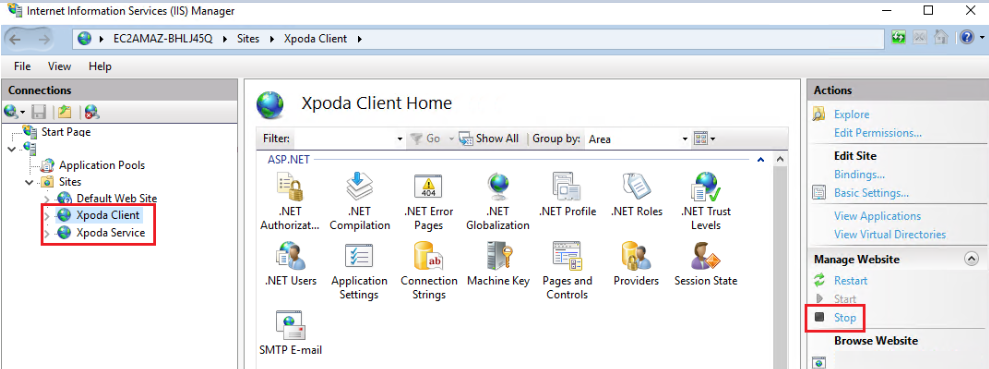
Task: Select Default Web Site tree item
Action: pos(117,199)
